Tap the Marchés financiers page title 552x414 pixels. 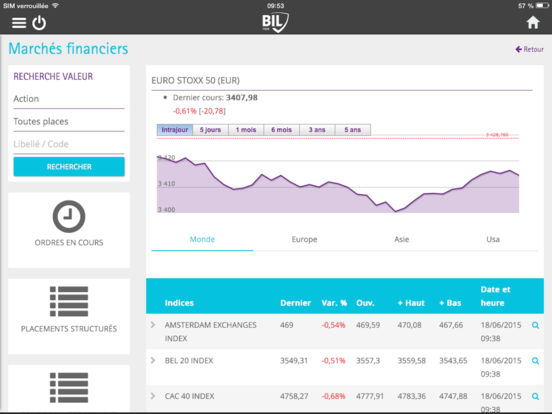pyautogui.click(x=68, y=49)
